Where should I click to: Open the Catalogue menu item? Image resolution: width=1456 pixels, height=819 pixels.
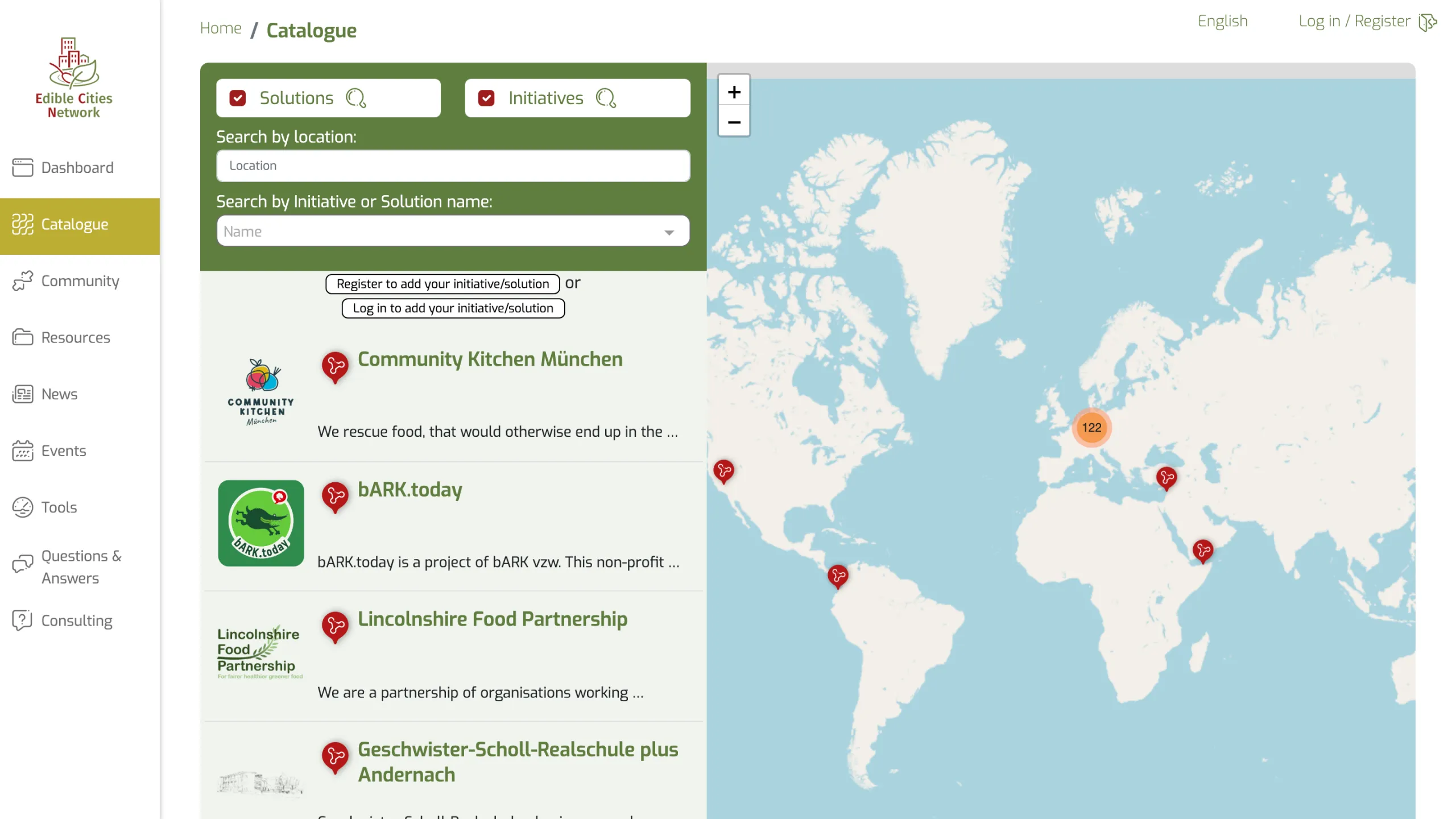[80, 226]
